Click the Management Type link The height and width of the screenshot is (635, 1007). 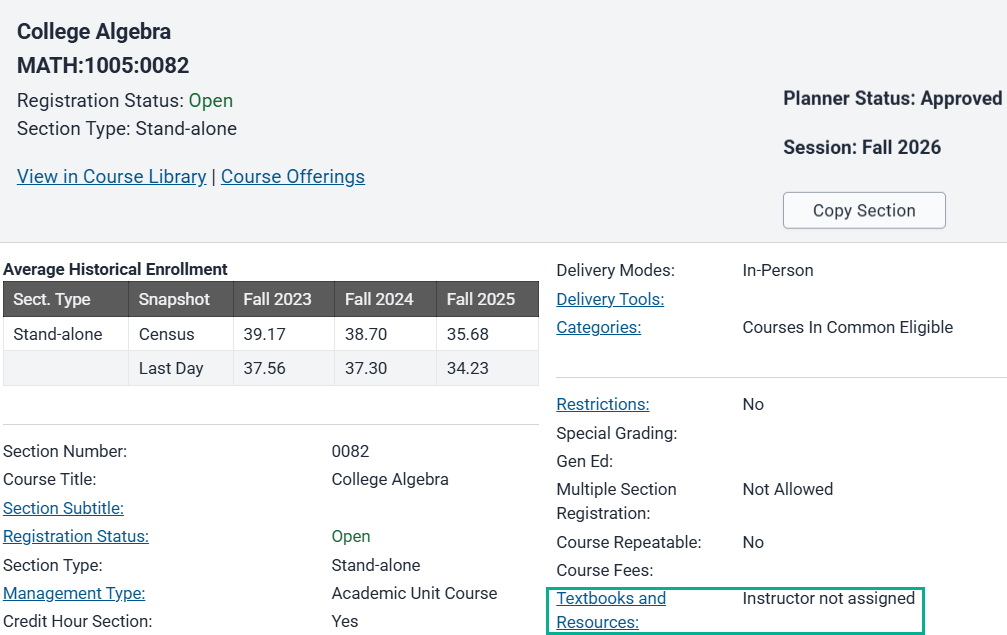(x=74, y=593)
